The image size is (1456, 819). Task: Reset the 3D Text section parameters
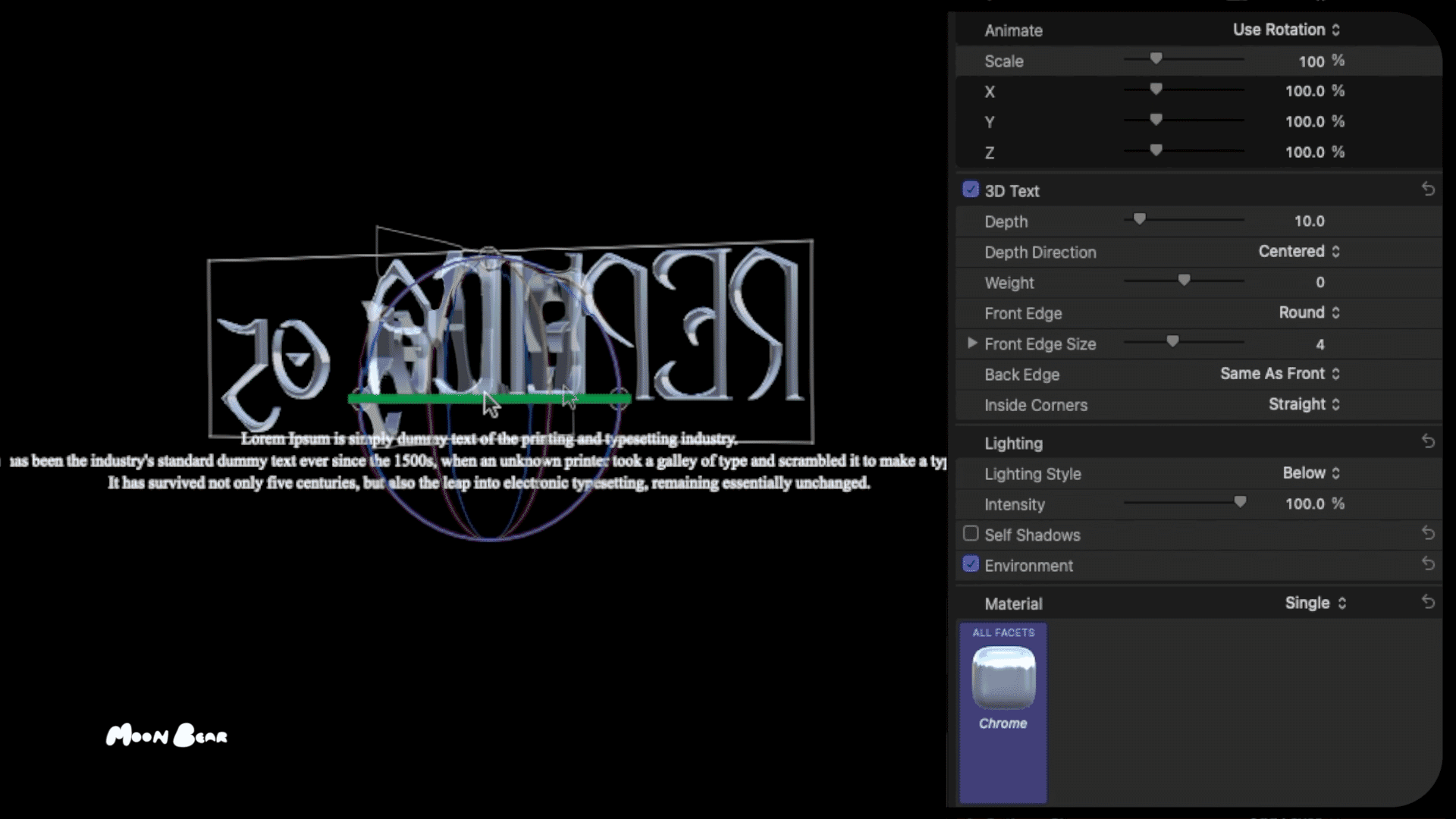click(1428, 190)
